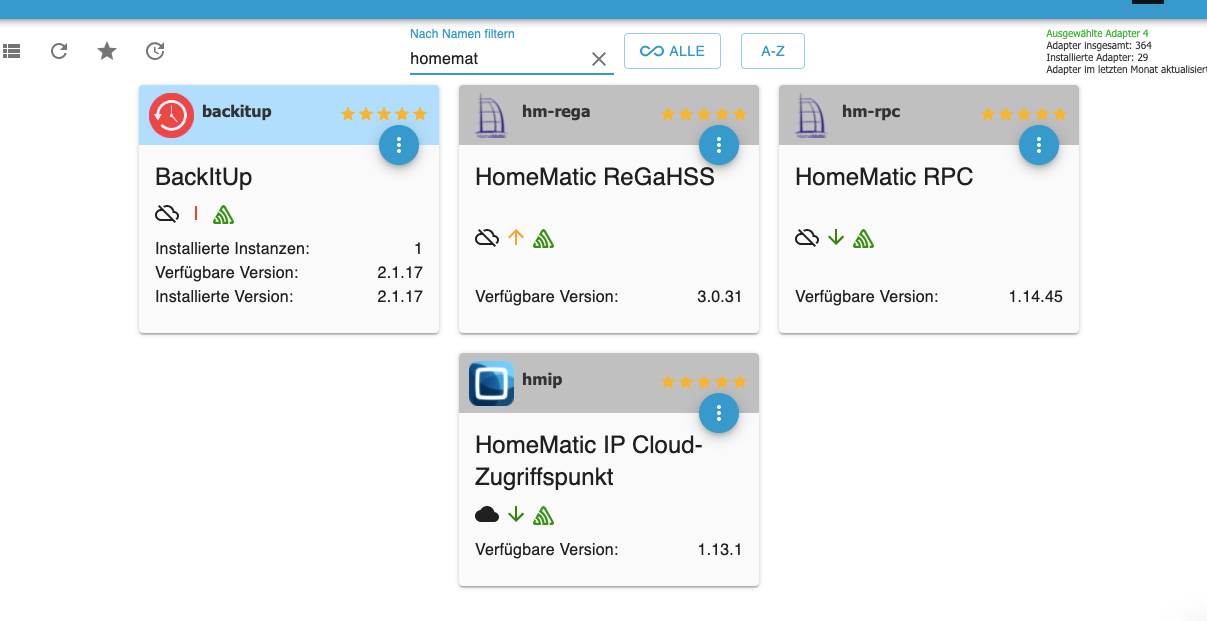Click version number 3.0.31

[720, 297]
